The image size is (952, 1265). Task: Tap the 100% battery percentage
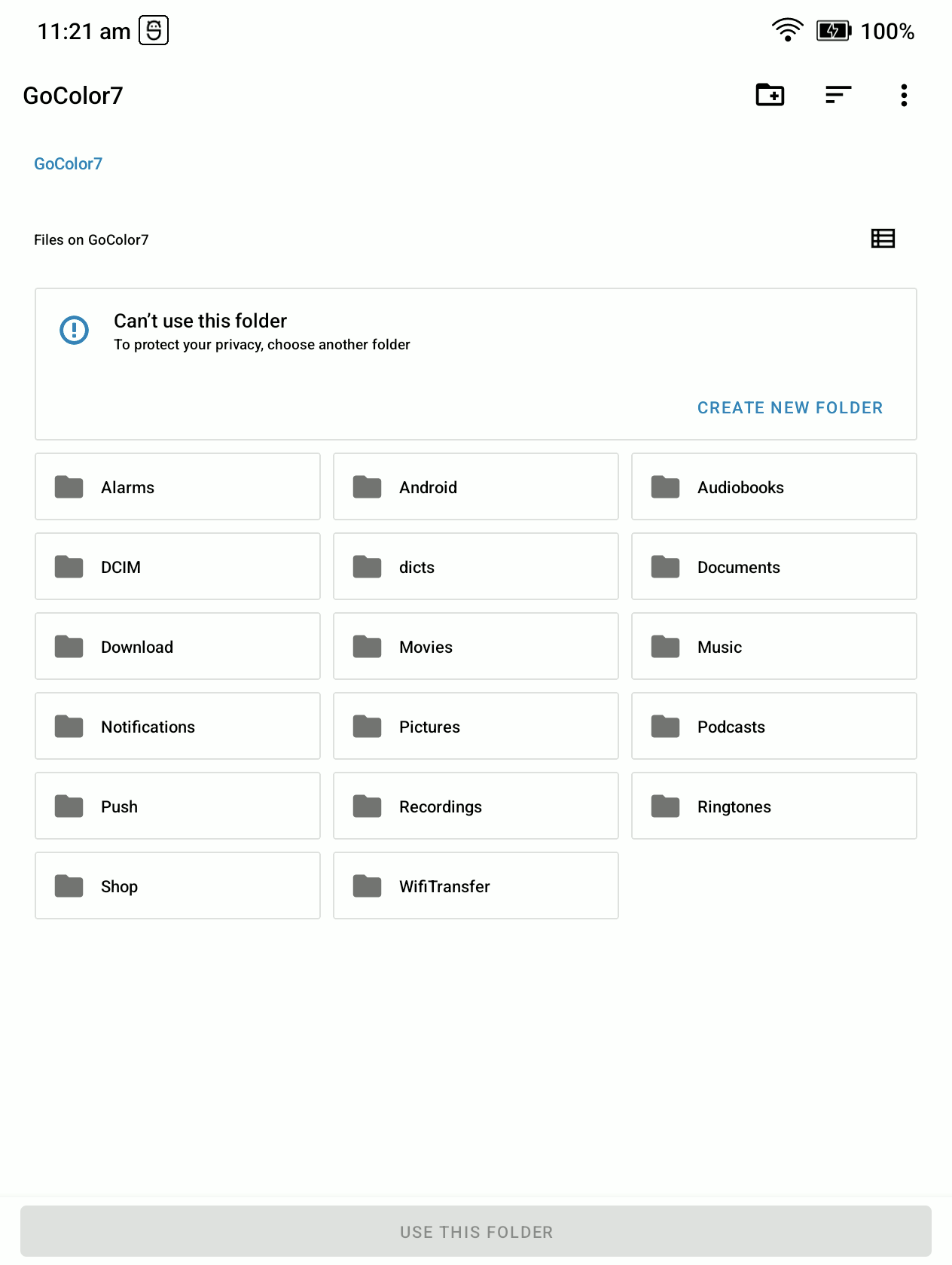pos(887,32)
